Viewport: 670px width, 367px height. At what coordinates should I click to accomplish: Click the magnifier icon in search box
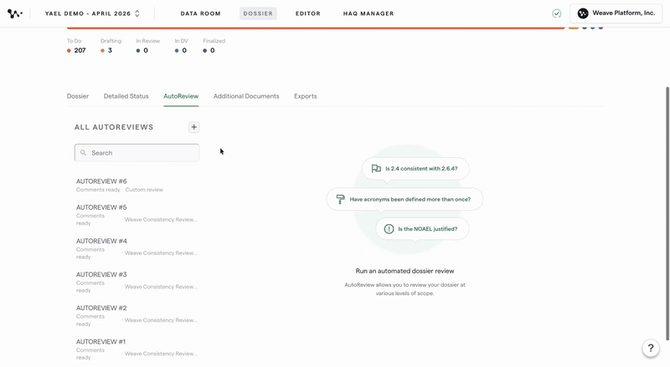tap(83, 153)
